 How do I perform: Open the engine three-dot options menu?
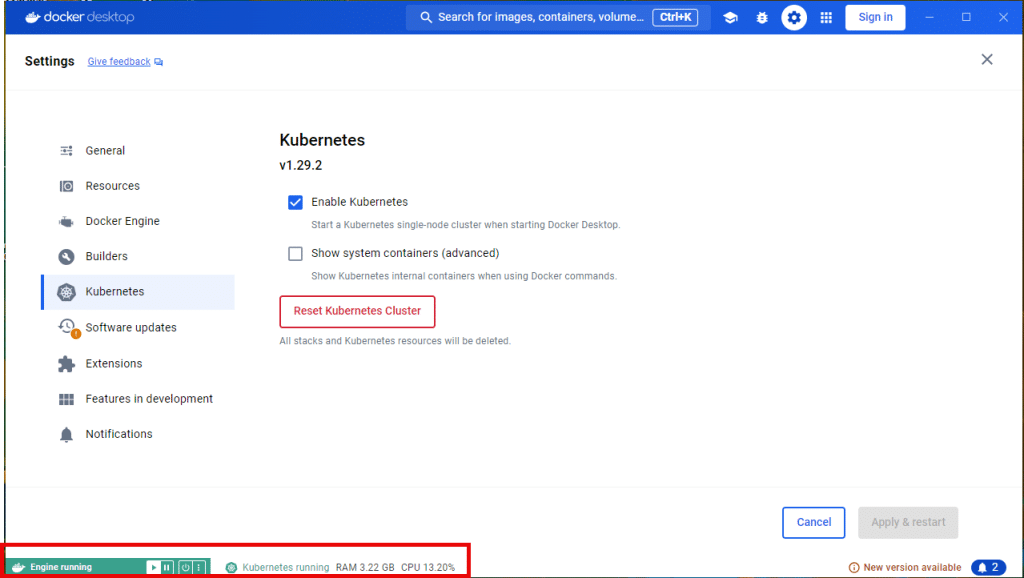199,567
